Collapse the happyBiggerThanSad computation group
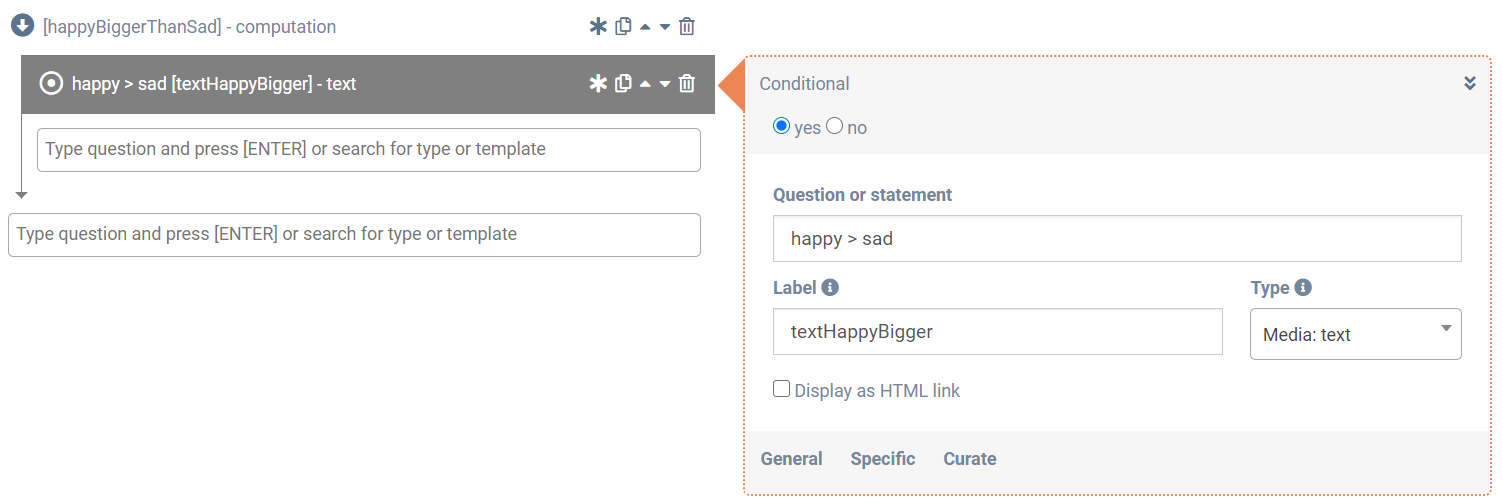Image resolution: width=1503 pixels, height=504 pixels. (22, 26)
